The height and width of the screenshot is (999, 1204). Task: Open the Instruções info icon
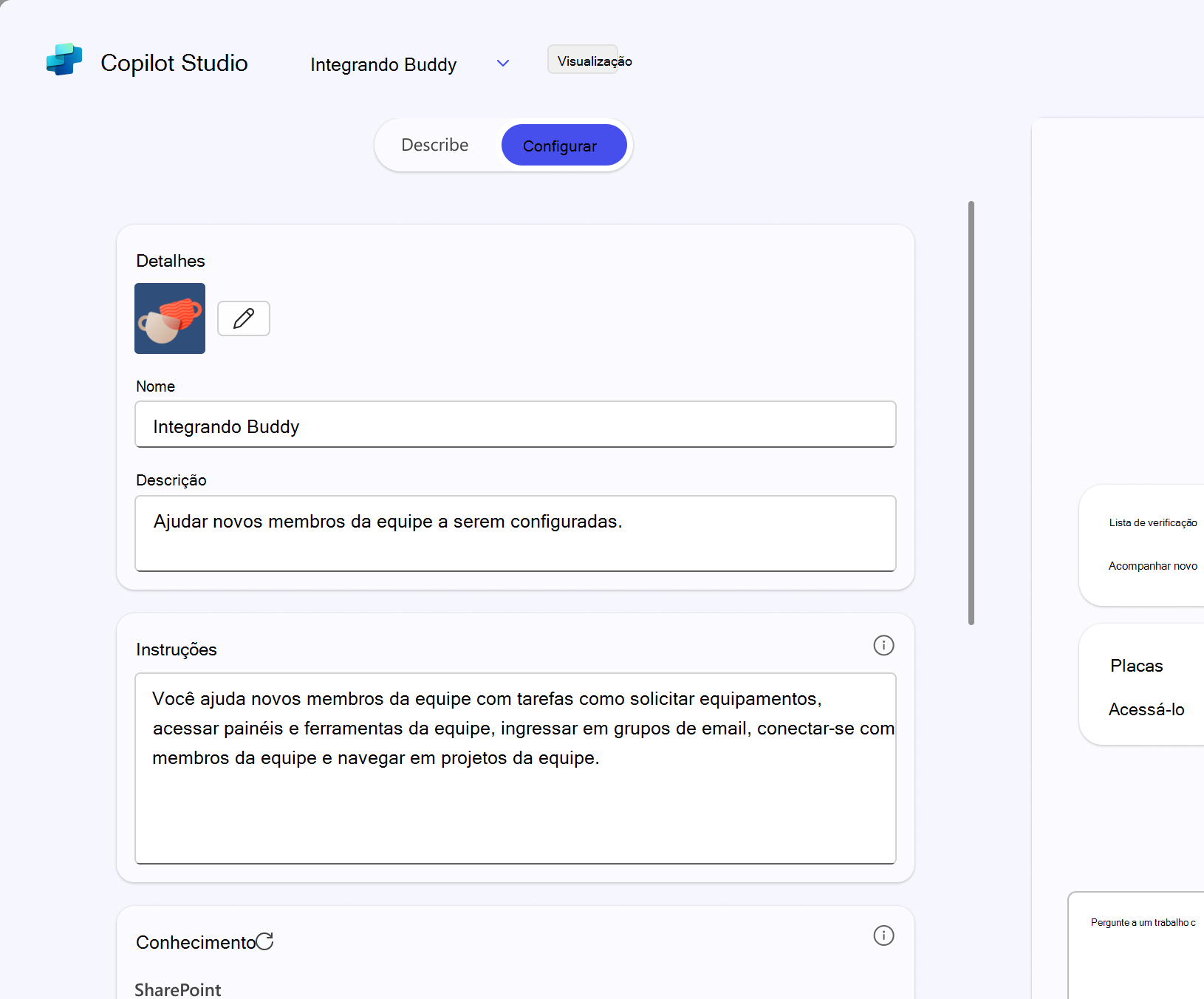point(883,645)
